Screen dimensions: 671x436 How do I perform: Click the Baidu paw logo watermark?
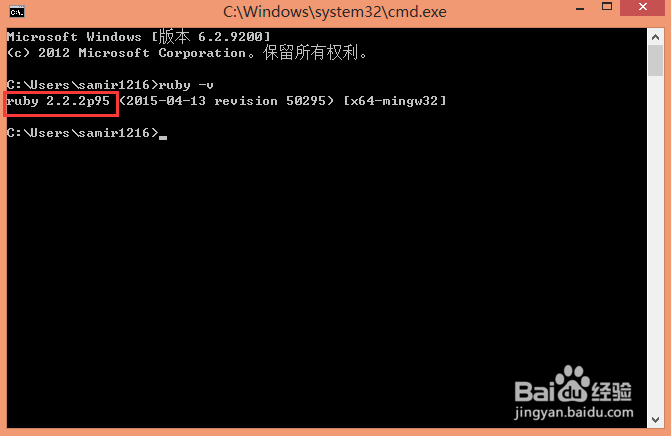point(572,383)
